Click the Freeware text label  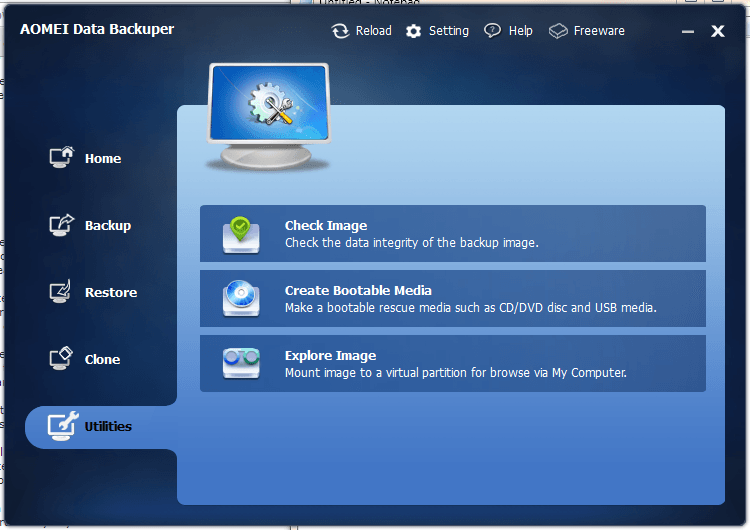[599, 31]
